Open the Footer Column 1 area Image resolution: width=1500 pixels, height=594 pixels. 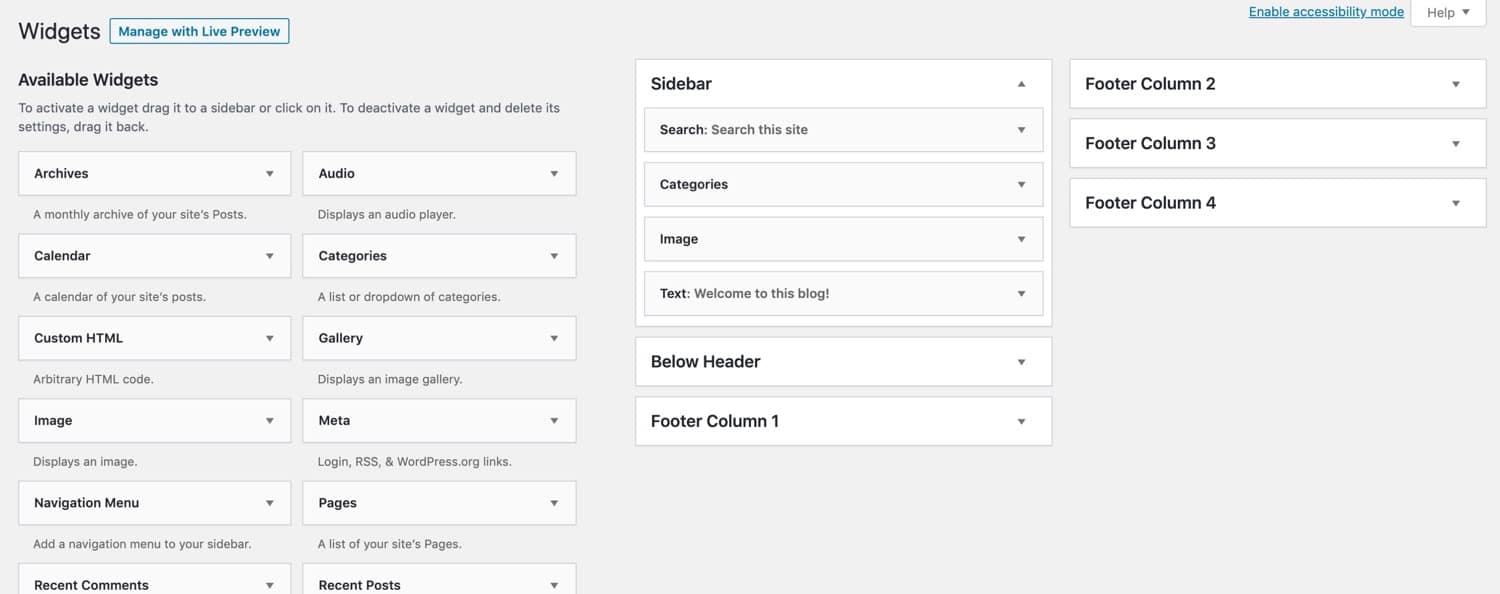tap(1021, 420)
